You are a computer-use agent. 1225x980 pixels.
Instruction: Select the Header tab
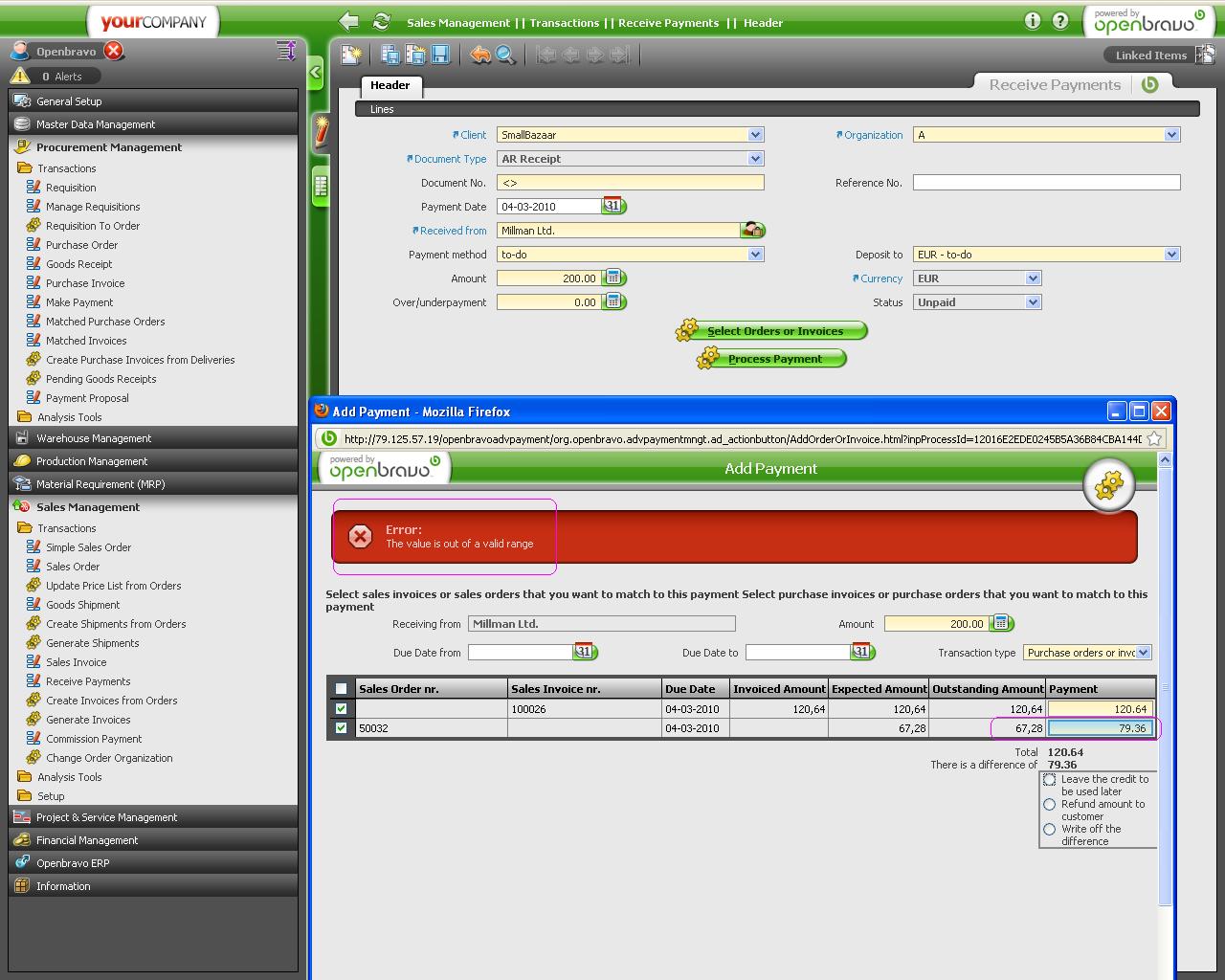390,85
